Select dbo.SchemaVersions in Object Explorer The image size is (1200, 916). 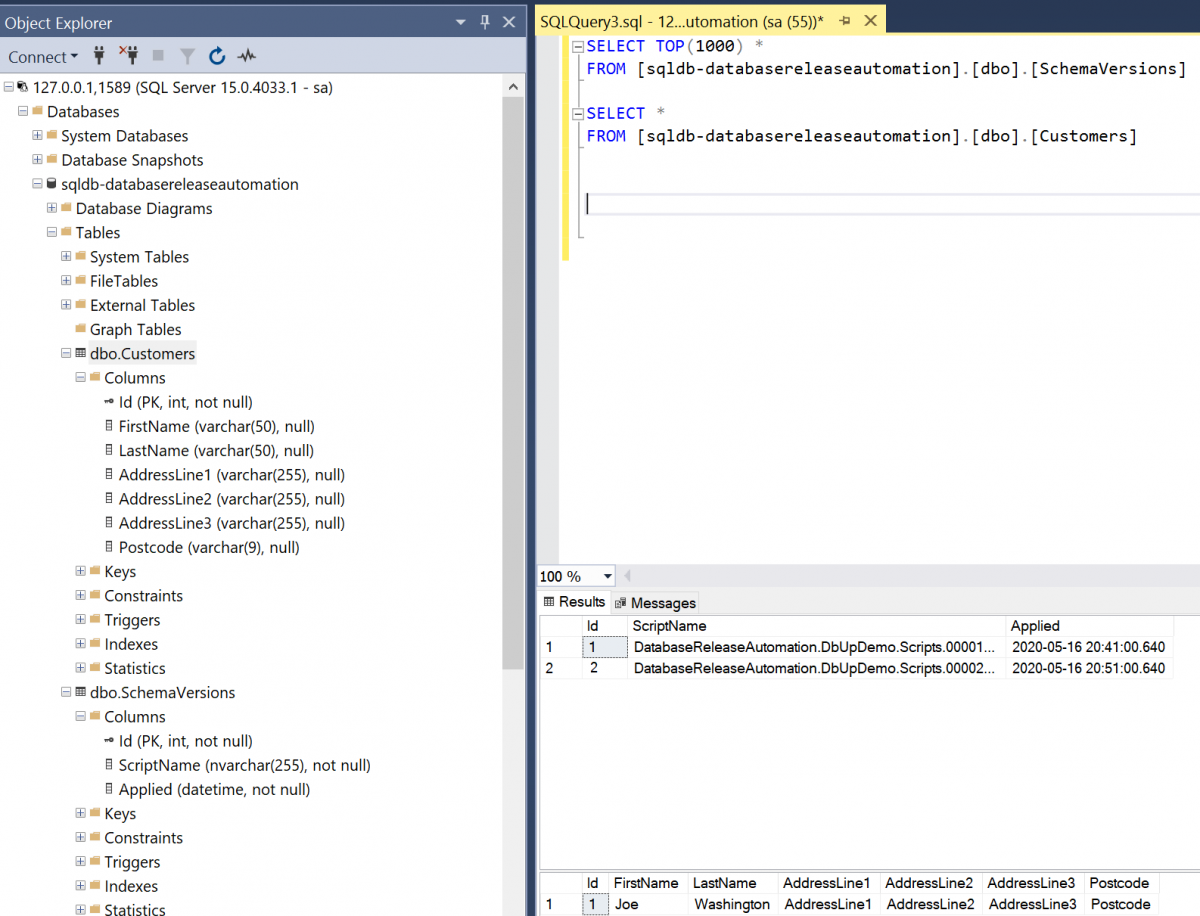tap(164, 692)
